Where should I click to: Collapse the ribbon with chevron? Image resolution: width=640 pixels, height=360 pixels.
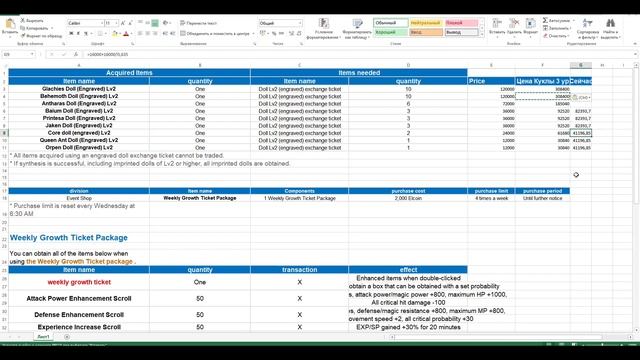pyautogui.click(x=635, y=44)
